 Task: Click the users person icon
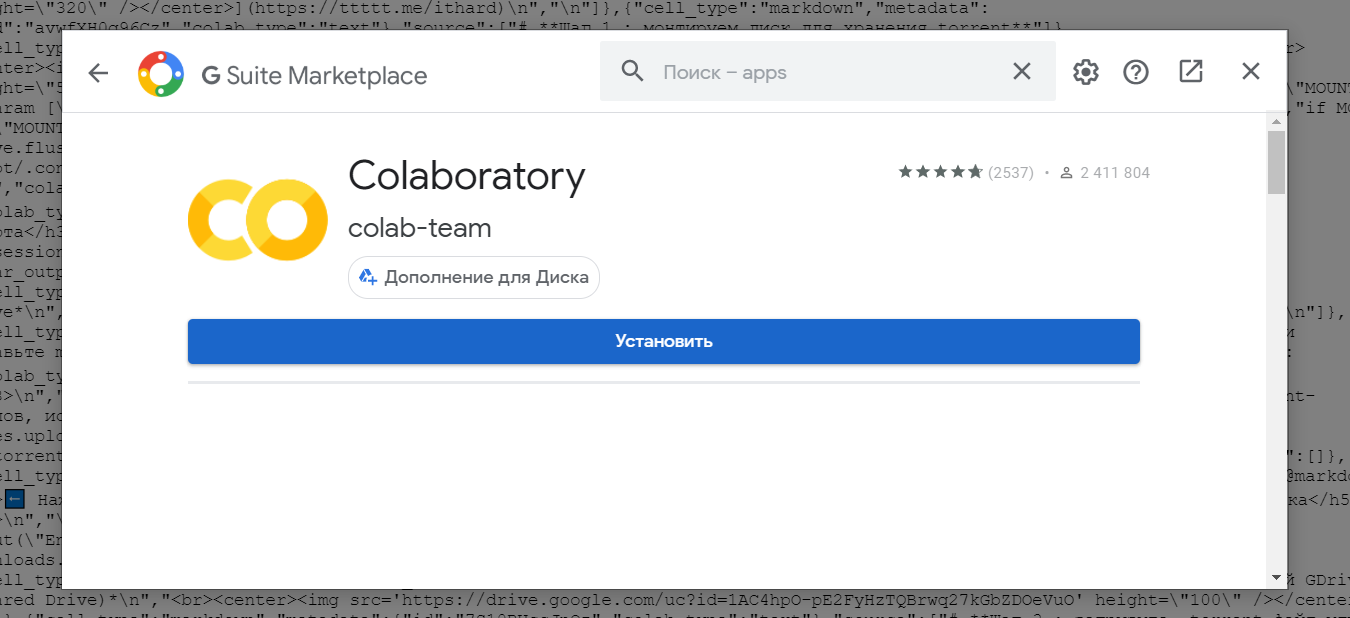[x=1066, y=173]
